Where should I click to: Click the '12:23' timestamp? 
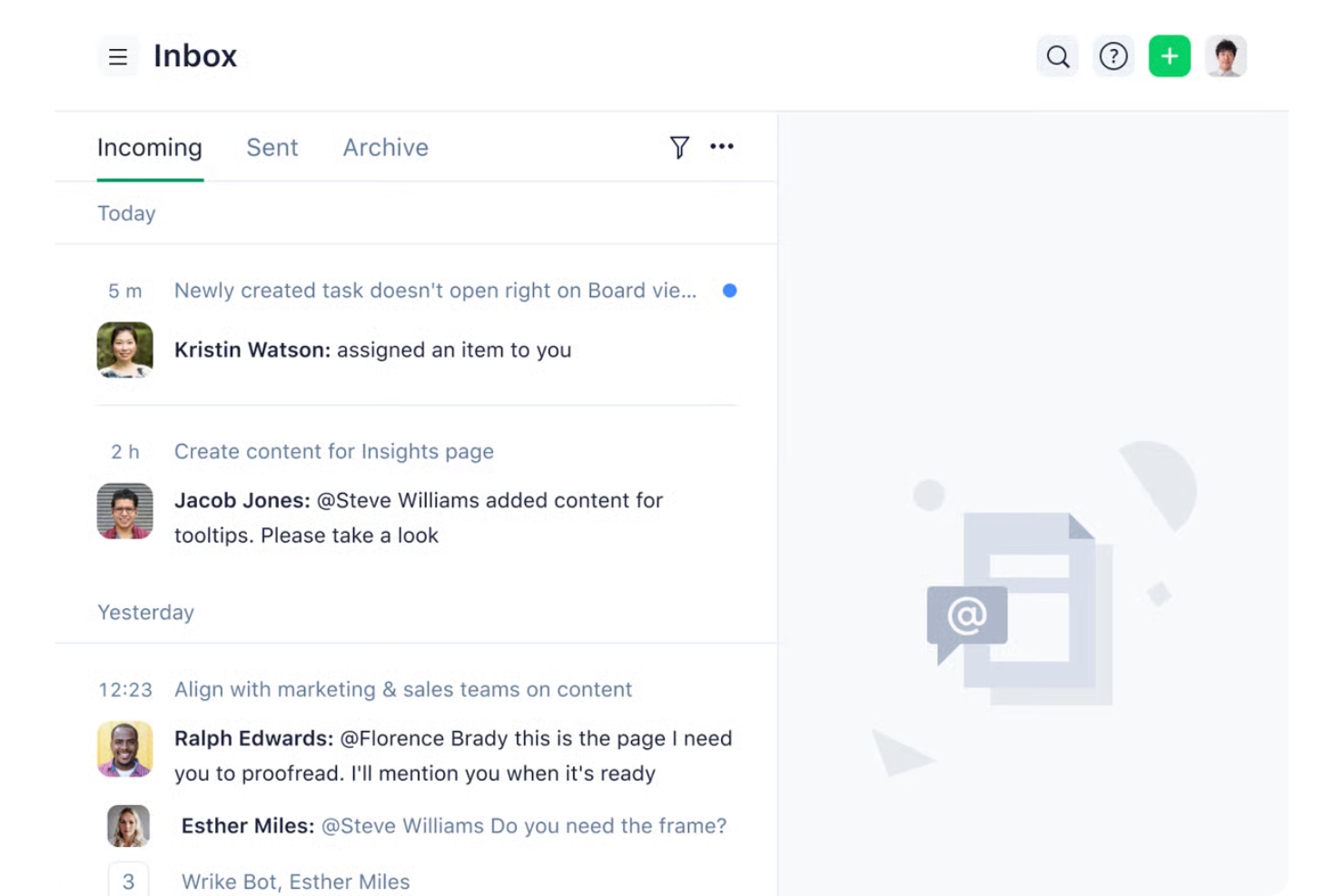tap(125, 690)
